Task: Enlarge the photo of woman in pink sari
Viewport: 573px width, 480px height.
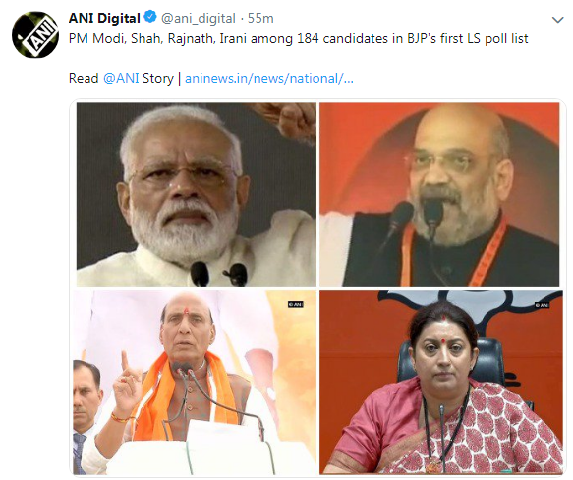Action: coord(441,382)
